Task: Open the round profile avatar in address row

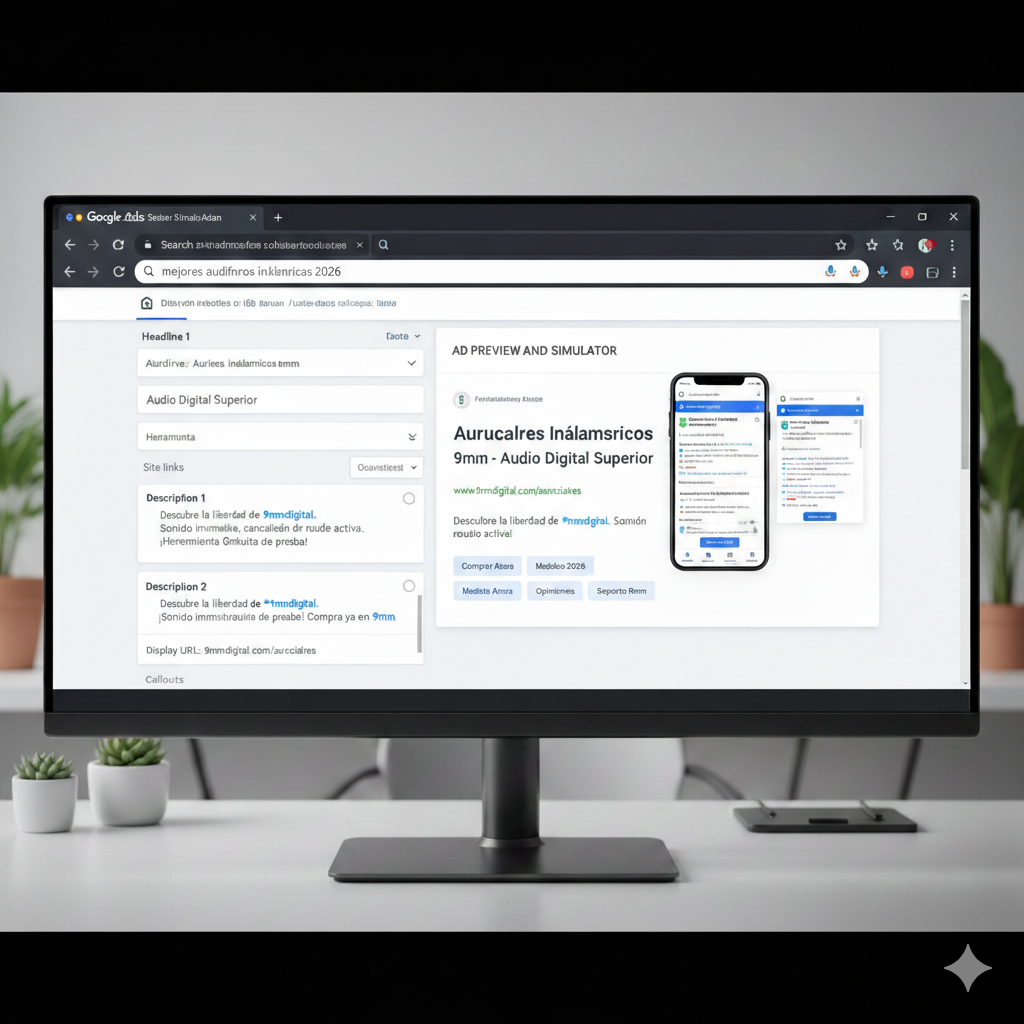Action: coord(925,245)
